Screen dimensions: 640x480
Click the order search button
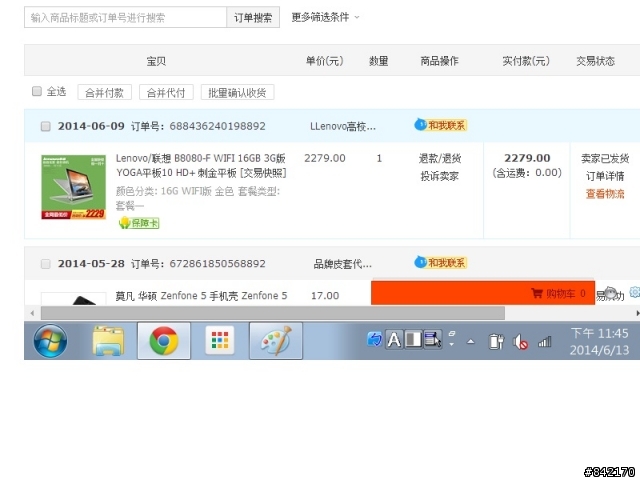pos(253,18)
